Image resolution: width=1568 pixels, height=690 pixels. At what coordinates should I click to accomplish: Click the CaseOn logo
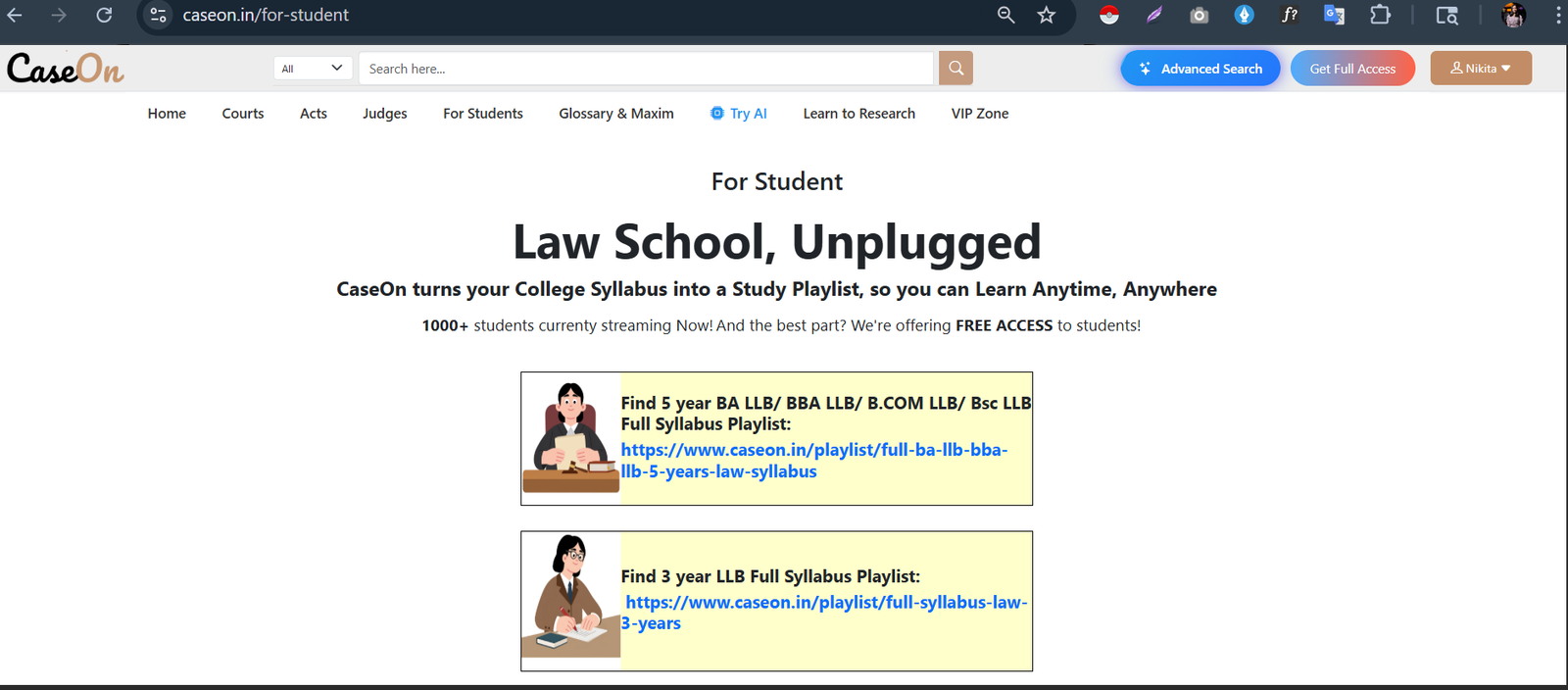click(x=66, y=69)
